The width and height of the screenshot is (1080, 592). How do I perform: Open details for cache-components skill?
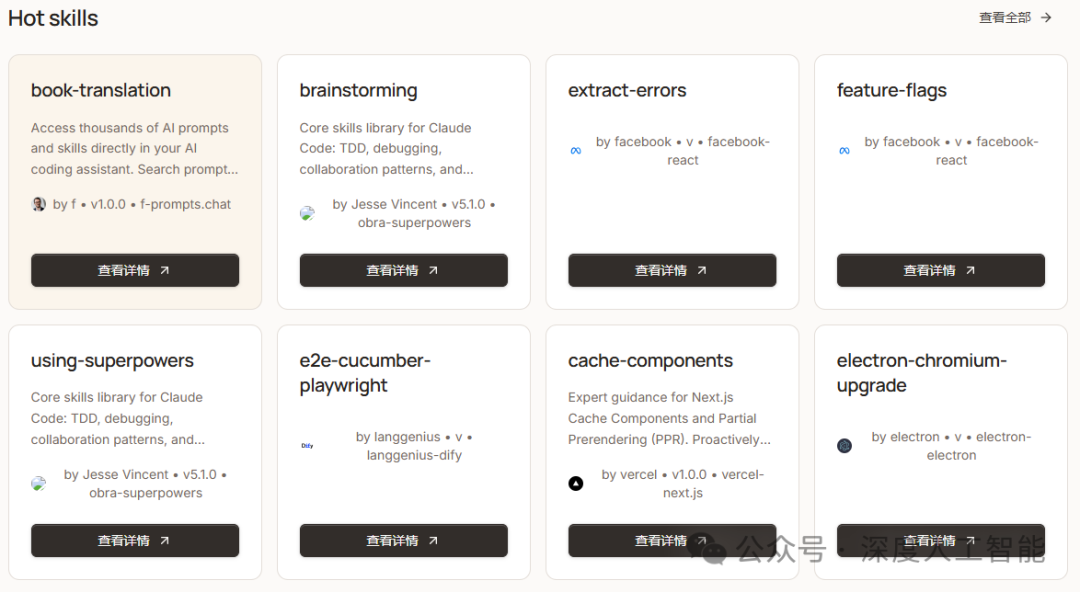(672, 540)
